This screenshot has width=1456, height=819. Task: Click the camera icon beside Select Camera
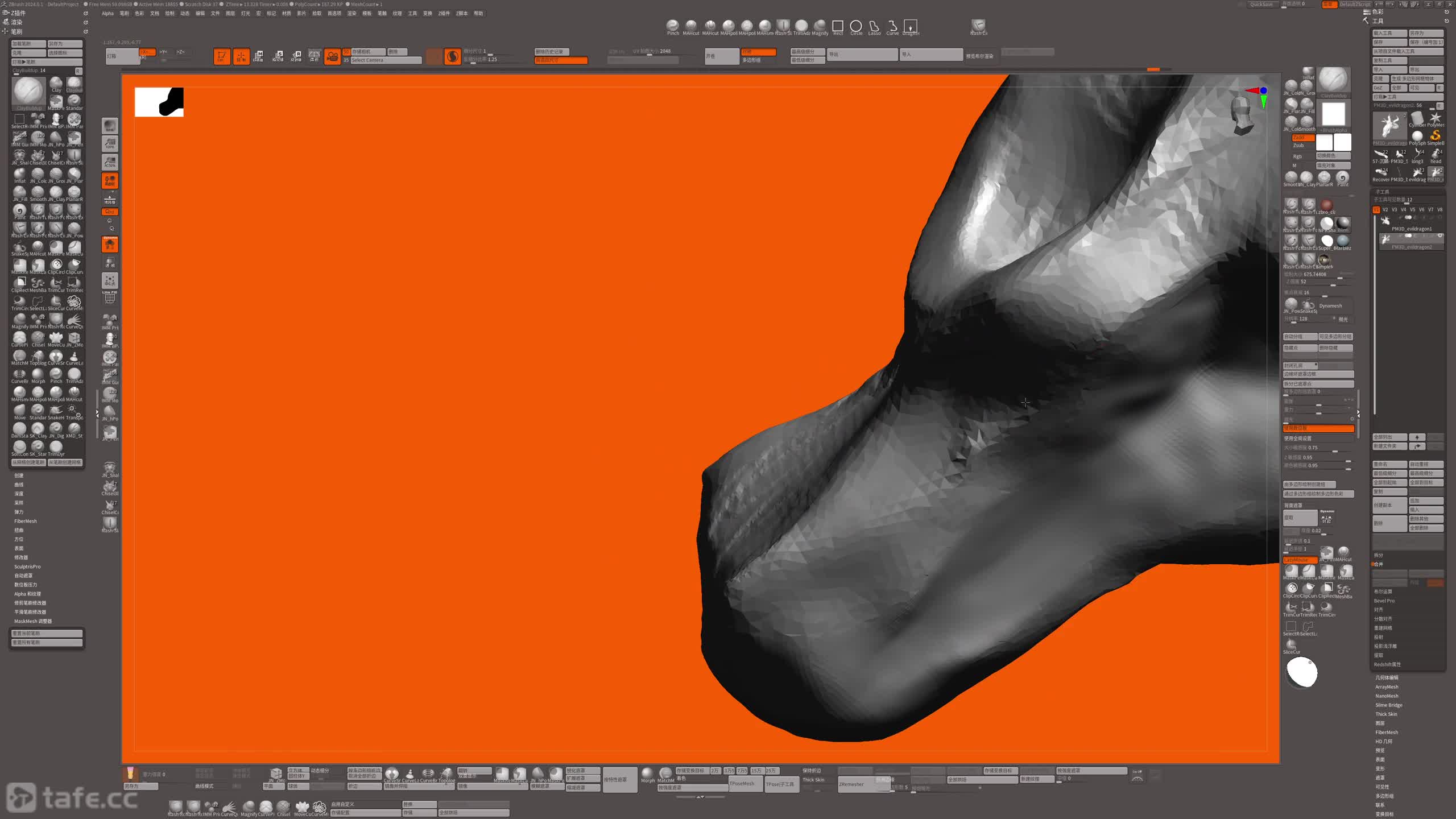click(x=332, y=56)
